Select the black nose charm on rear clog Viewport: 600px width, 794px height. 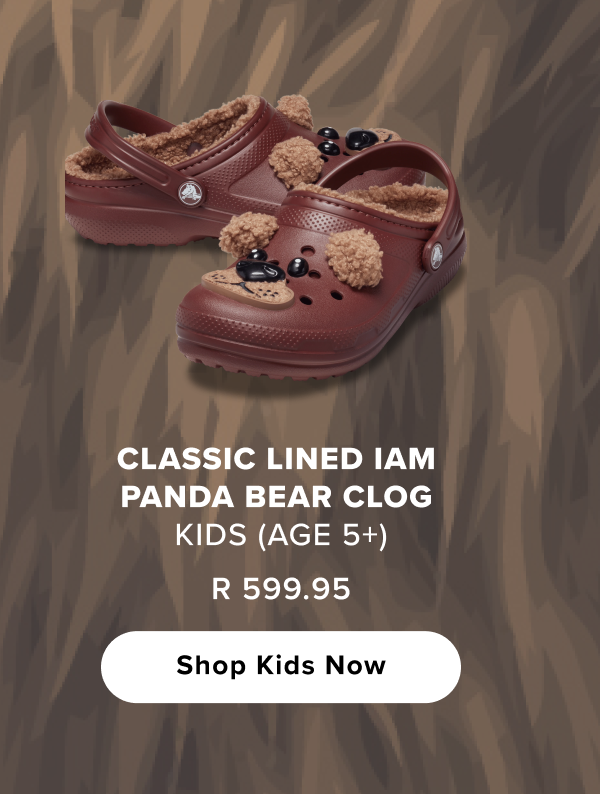click(x=361, y=139)
